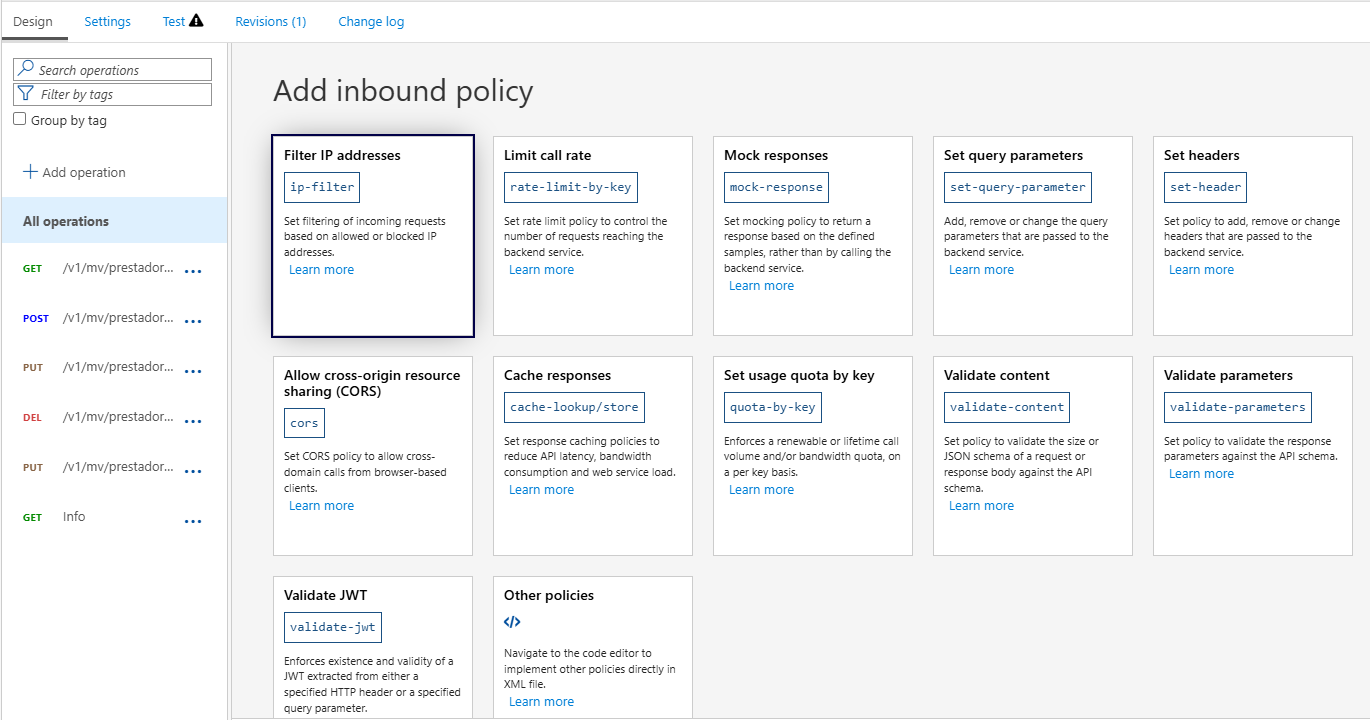Click the set-header policy tag
Viewport: 1370px width, 720px height.
[x=1205, y=187]
